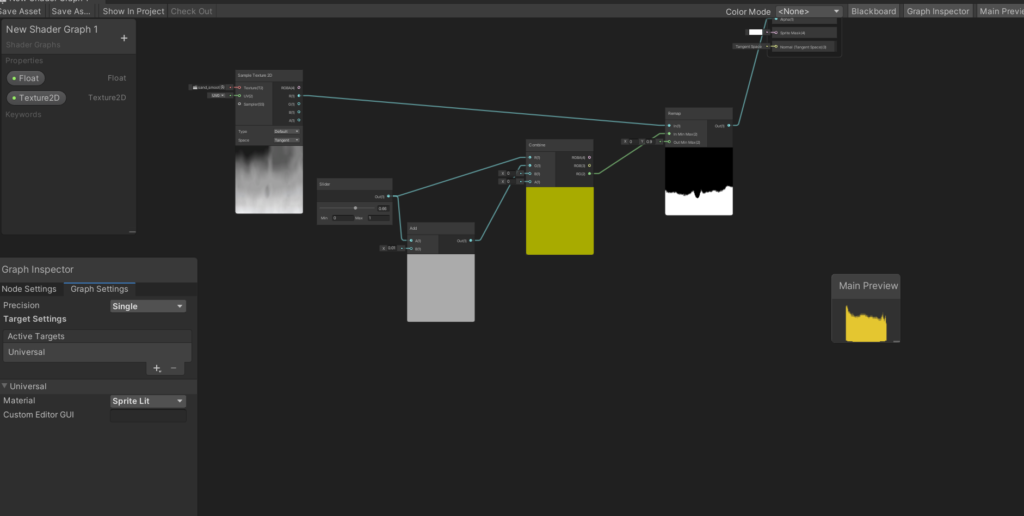The height and width of the screenshot is (516, 1024).
Task: Click the Sample Texture 2D node's R output port
Action: [x=299, y=96]
